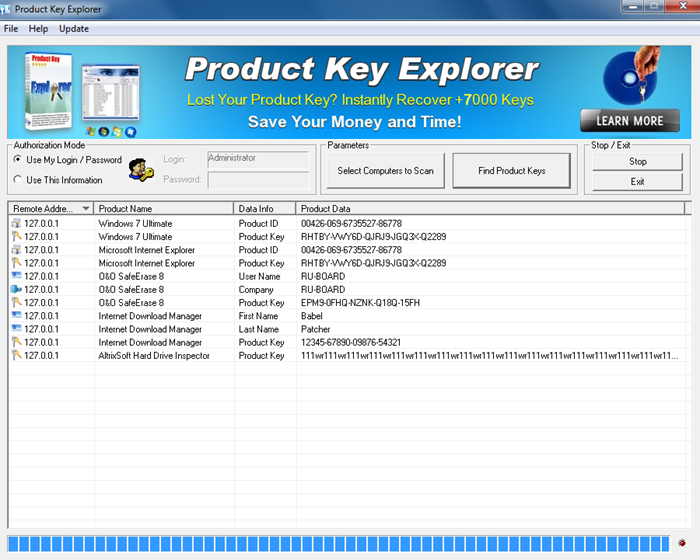Click the Babel First Name value
Viewport: 700px width, 560px height.
pos(312,316)
